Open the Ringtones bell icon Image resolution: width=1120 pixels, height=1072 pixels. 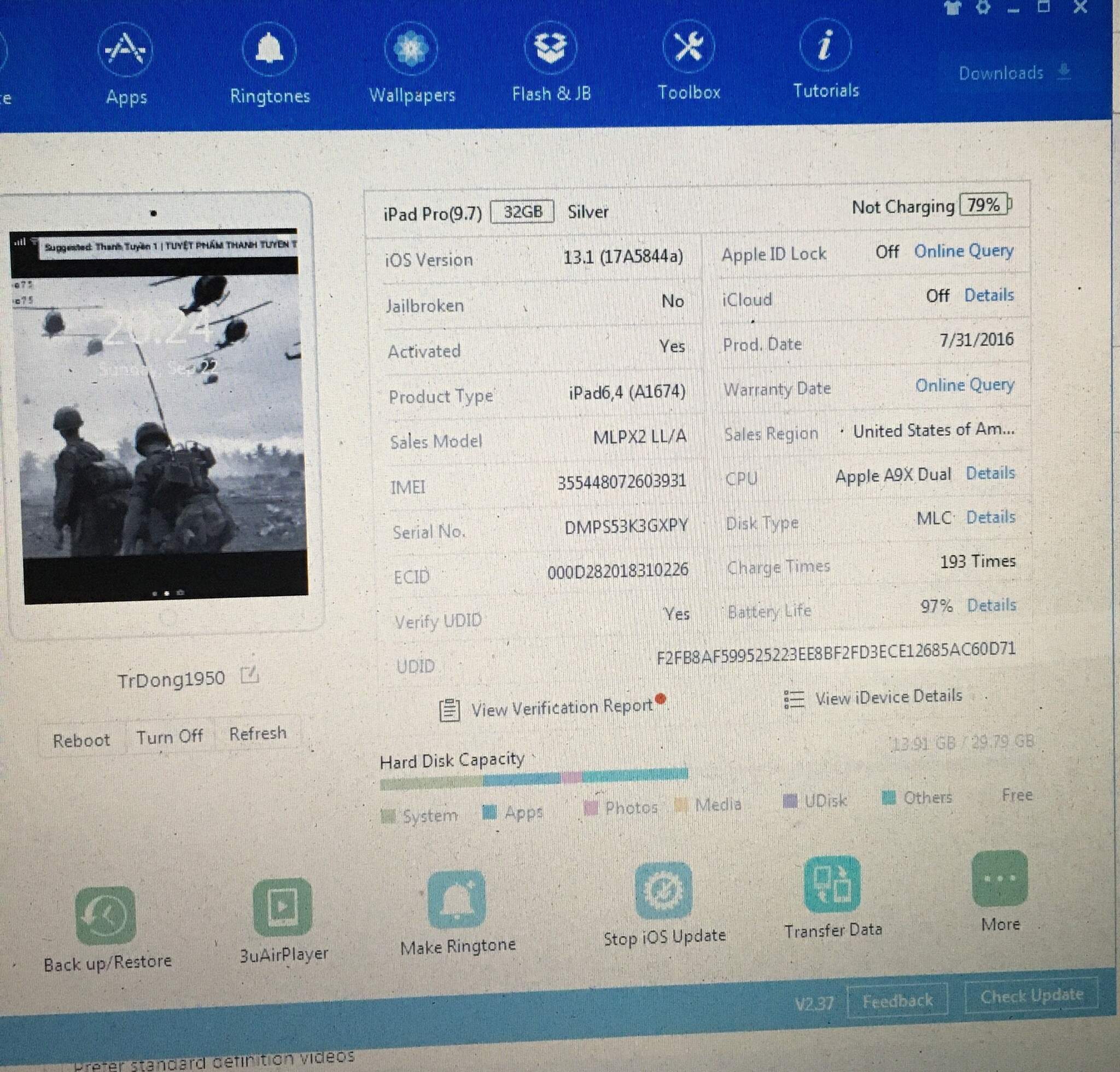pyautogui.click(x=269, y=49)
